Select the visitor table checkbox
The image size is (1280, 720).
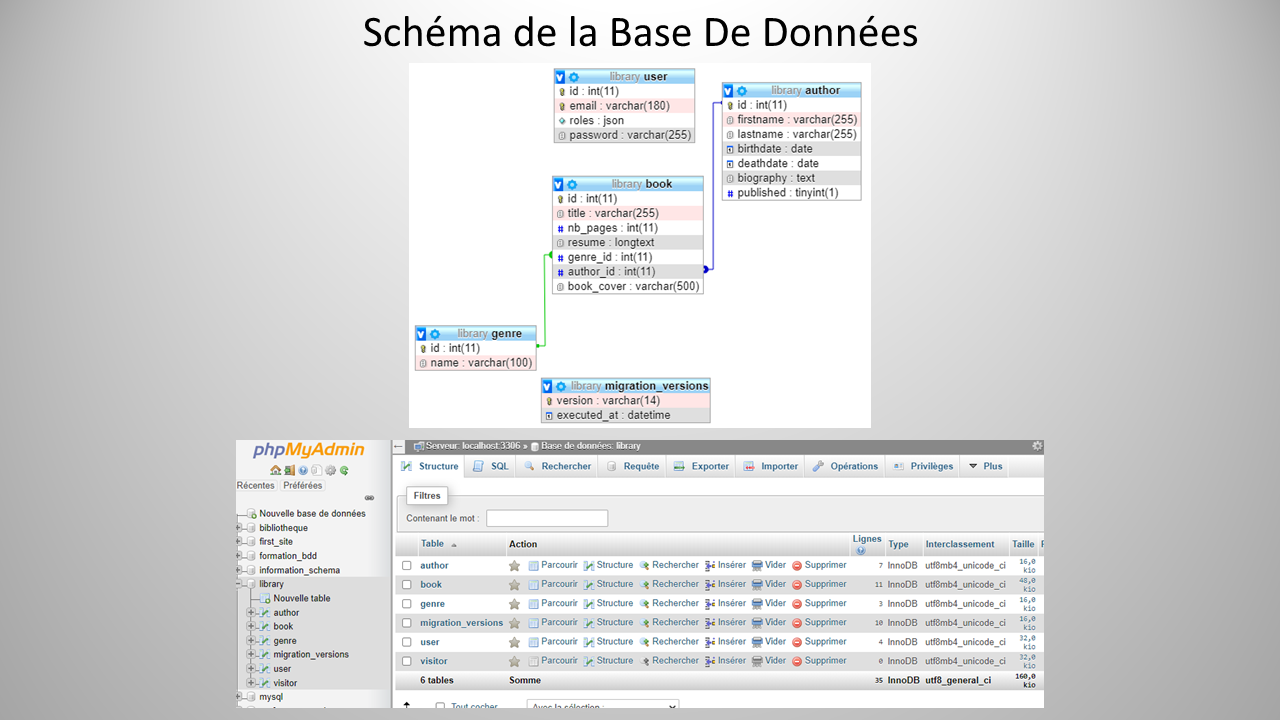[407, 661]
